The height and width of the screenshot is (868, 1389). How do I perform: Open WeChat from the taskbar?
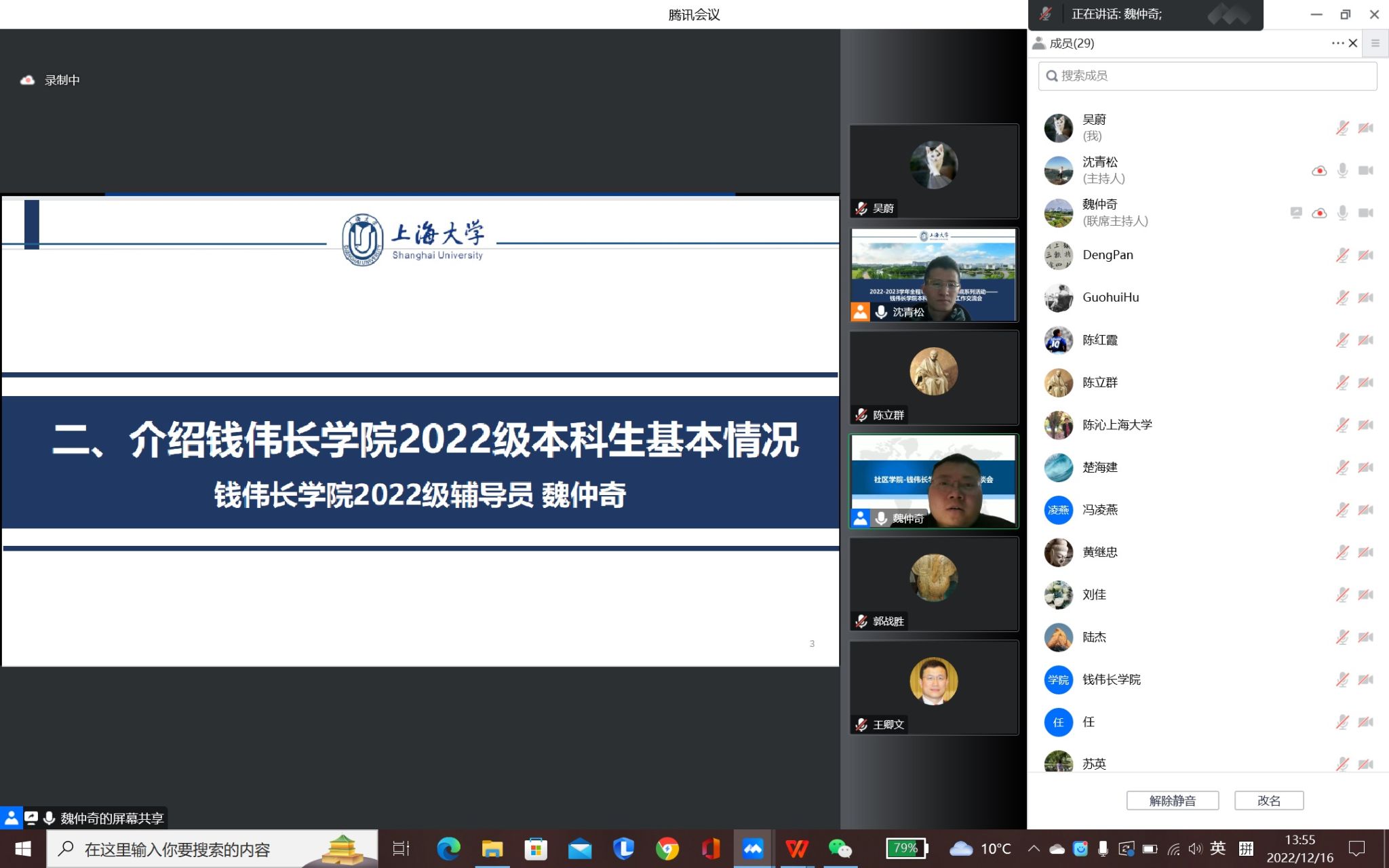[840, 848]
